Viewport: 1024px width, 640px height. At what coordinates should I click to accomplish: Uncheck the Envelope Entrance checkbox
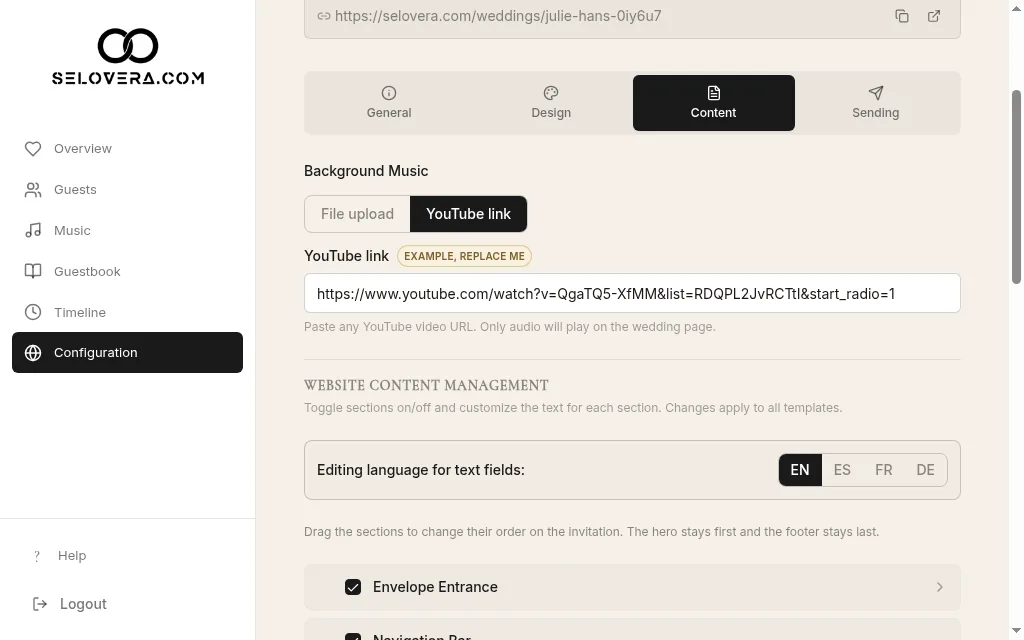coord(353,587)
